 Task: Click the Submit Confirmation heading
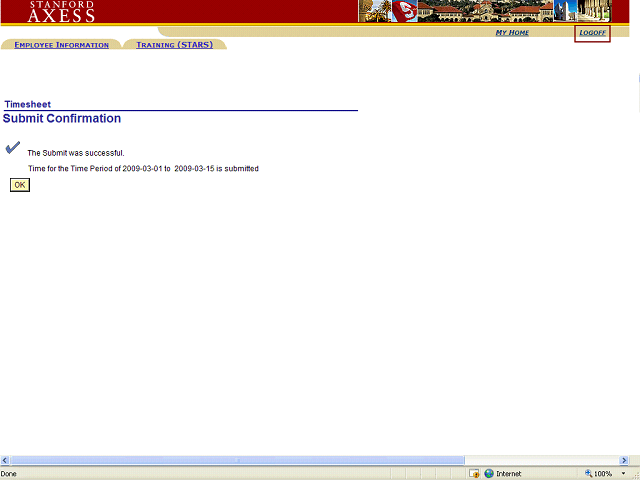[62, 119]
